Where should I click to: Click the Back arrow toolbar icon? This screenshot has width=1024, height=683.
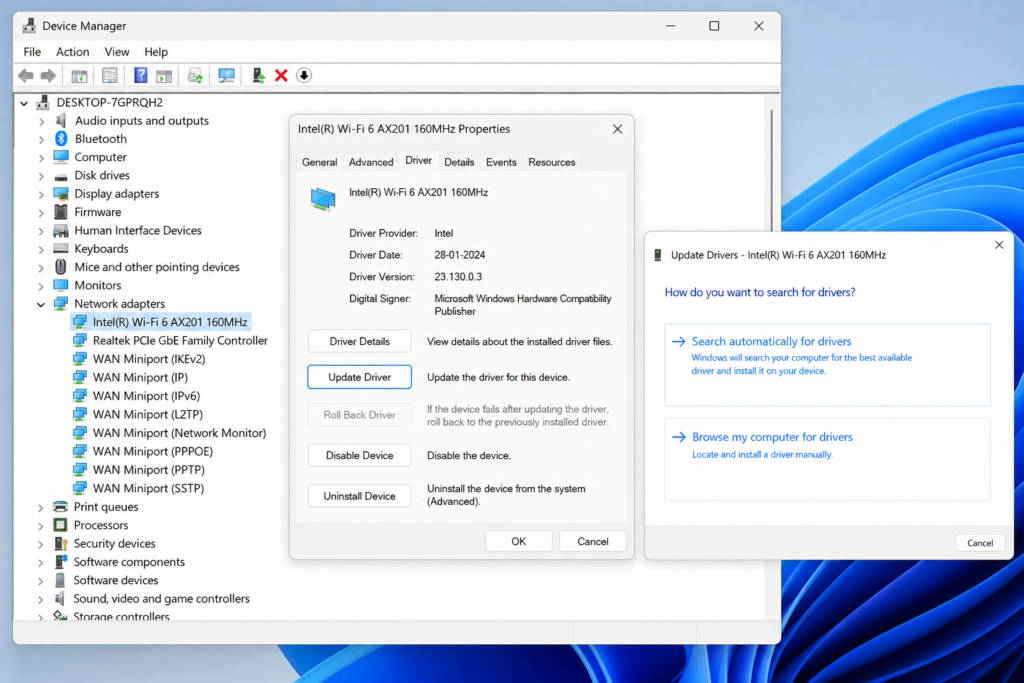26,76
